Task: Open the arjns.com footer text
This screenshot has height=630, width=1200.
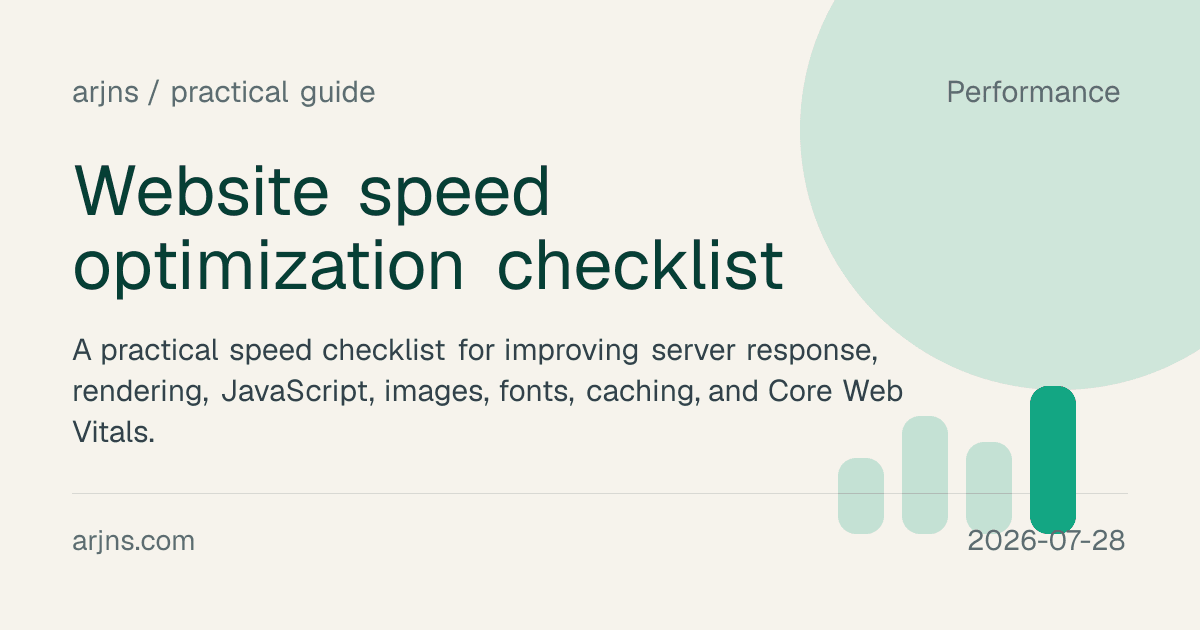Action: (x=134, y=542)
